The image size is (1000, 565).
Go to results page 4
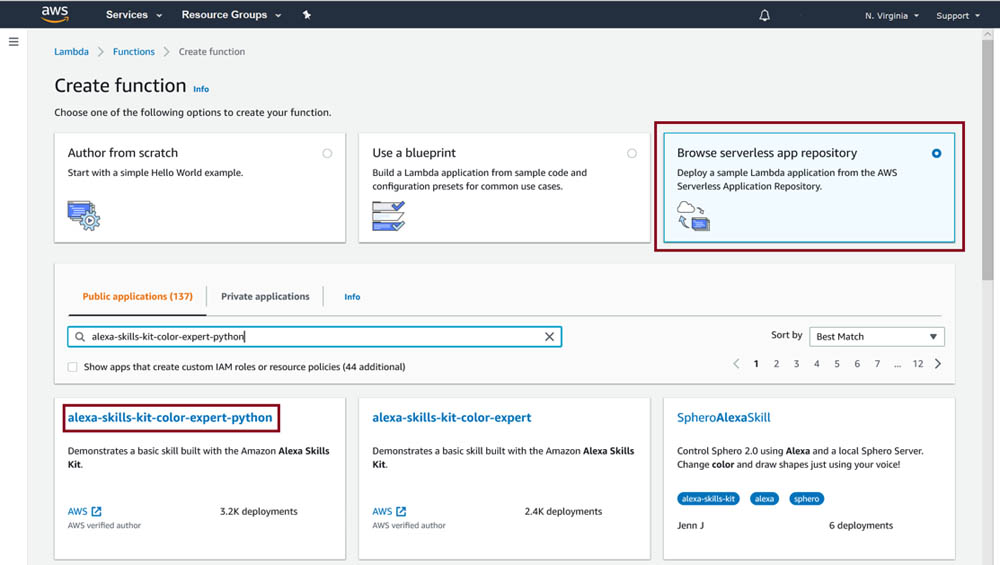pyautogui.click(x=816, y=363)
